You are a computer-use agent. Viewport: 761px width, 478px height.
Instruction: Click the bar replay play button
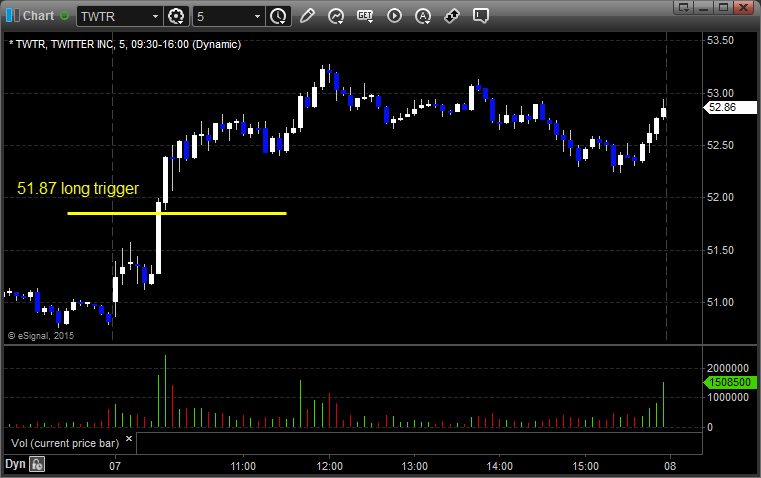click(394, 16)
